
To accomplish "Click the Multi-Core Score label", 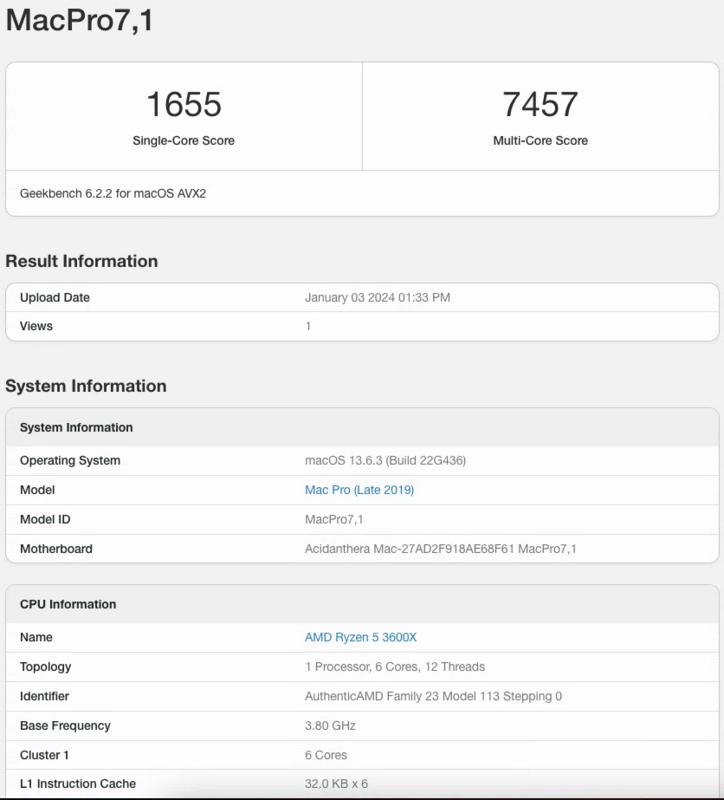I will 540,141.
